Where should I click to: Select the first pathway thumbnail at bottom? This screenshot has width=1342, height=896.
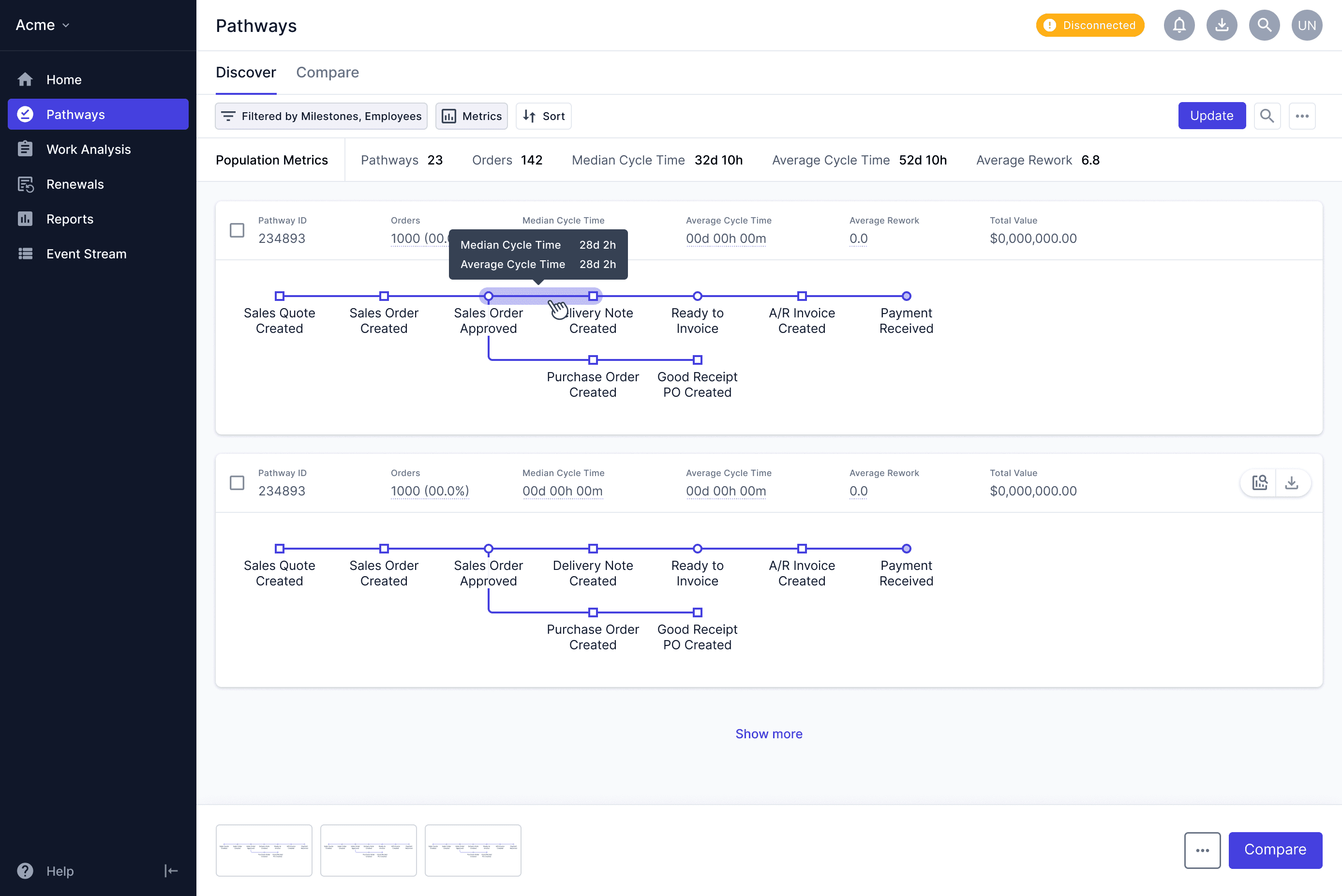click(x=264, y=850)
